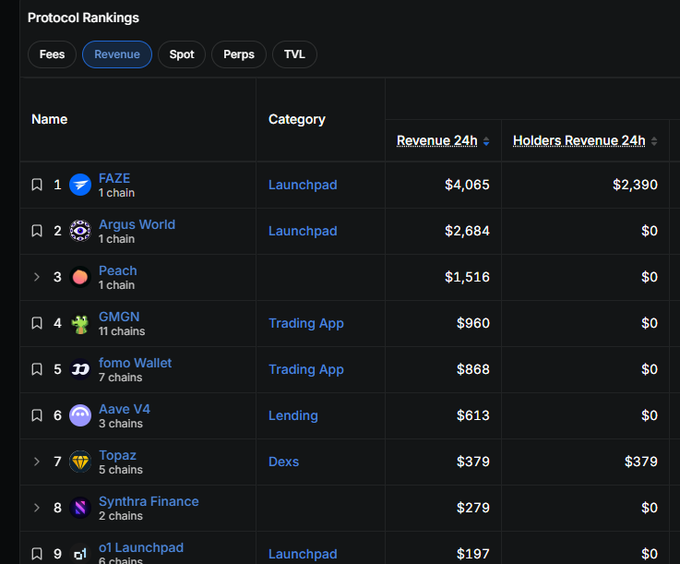The height and width of the screenshot is (564, 680).
Task: Open the Dexs category link
Action: (x=284, y=462)
